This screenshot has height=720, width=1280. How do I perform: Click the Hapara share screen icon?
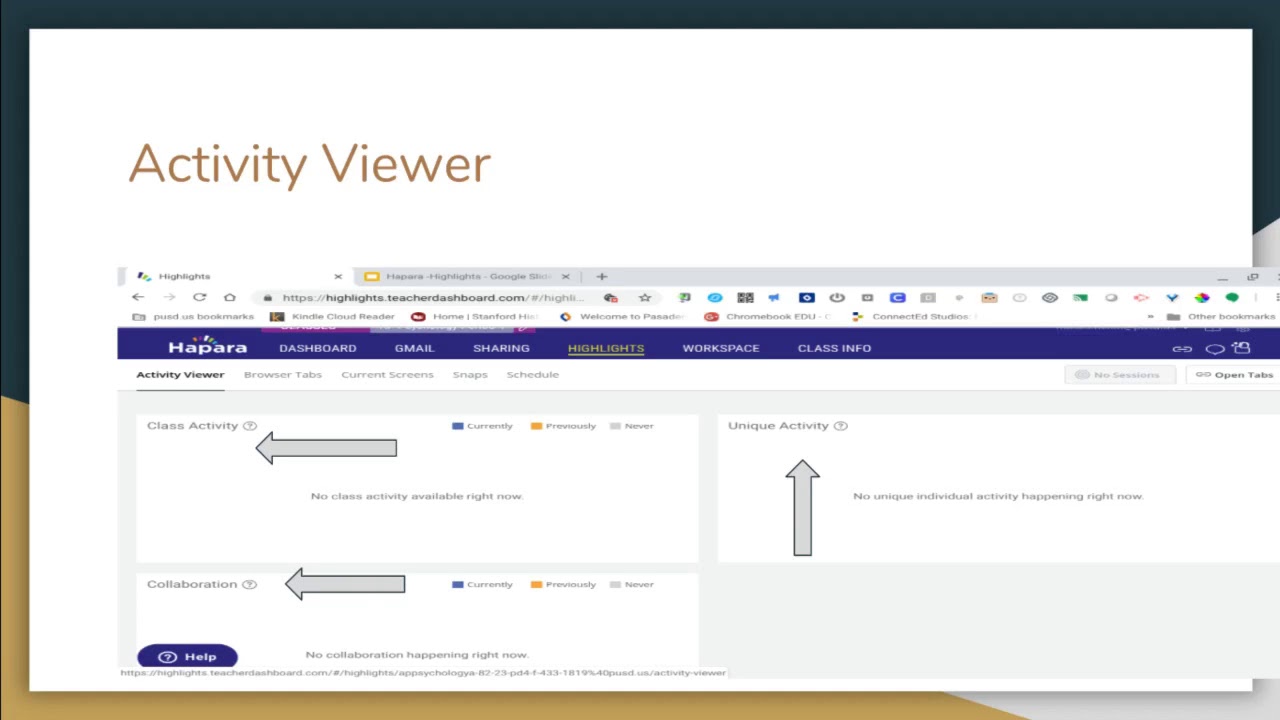1242,348
